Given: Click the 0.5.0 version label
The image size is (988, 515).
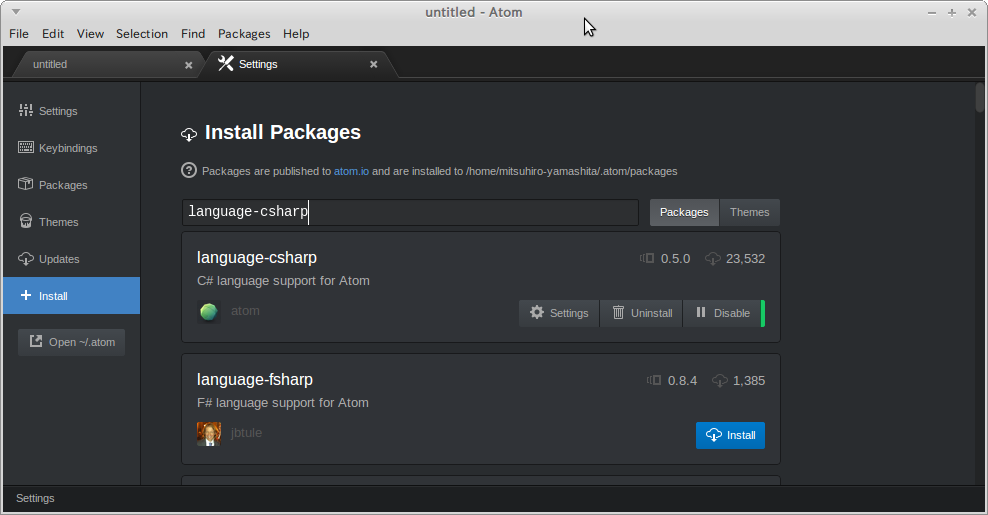Looking at the screenshot, I should [675, 259].
